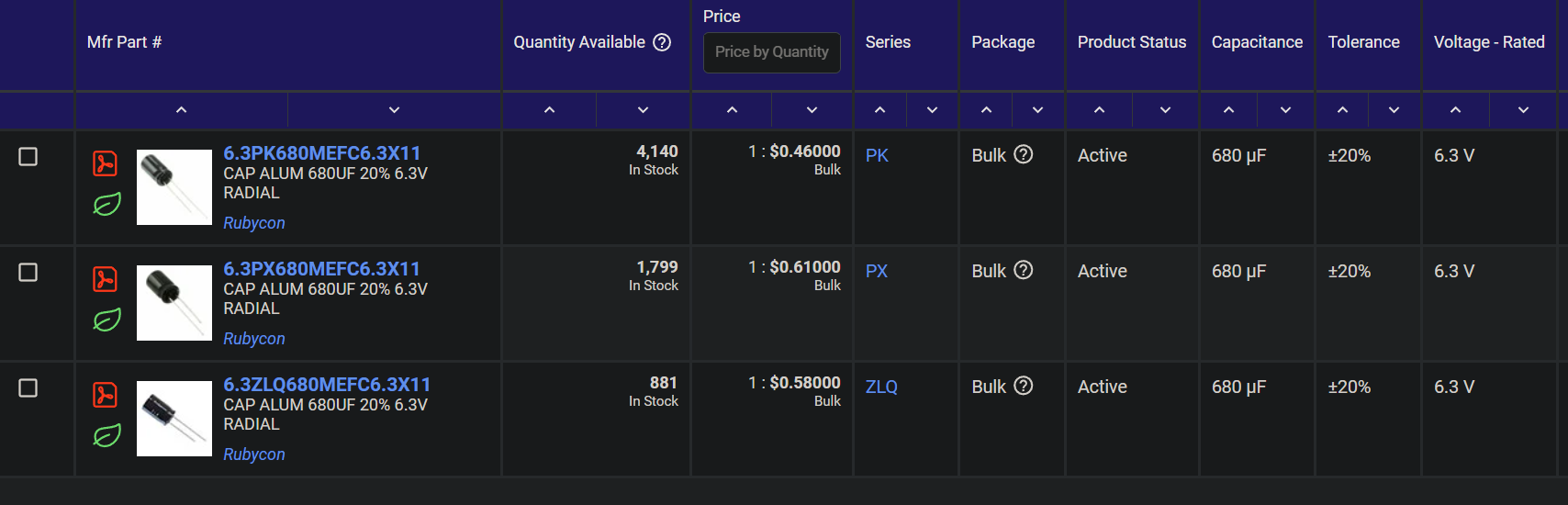
Task: Click Bulk help icon in ZLQ row
Action: point(1024,387)
